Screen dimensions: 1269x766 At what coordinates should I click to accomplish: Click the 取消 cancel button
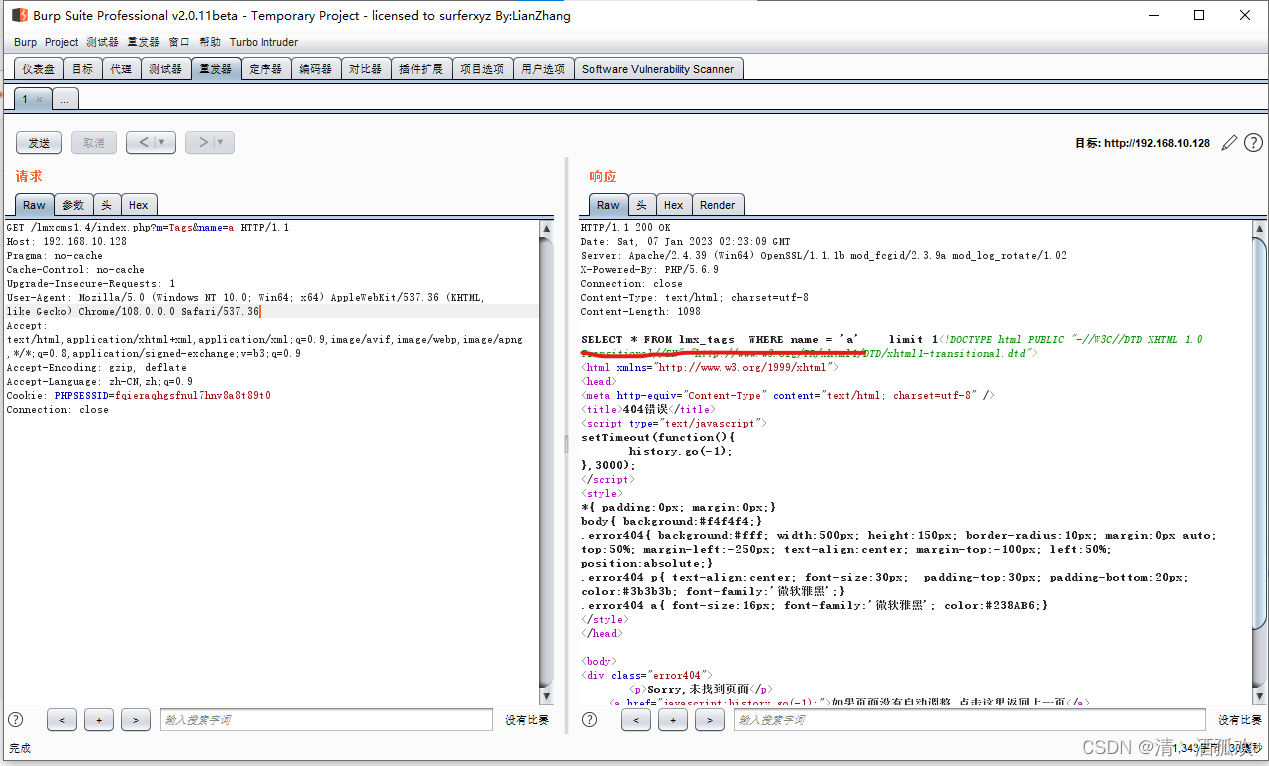(x=93, y=143)
